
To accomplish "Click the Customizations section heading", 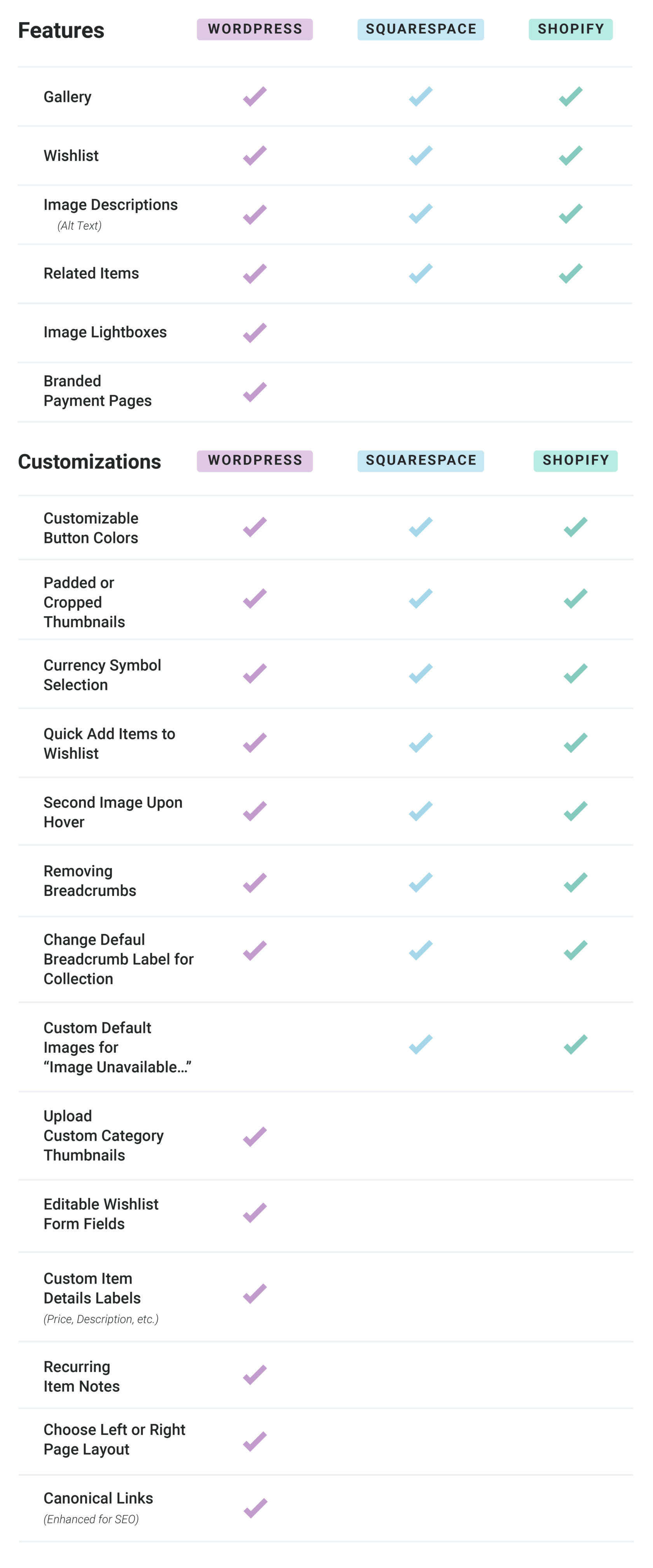I will coord(89,461).
